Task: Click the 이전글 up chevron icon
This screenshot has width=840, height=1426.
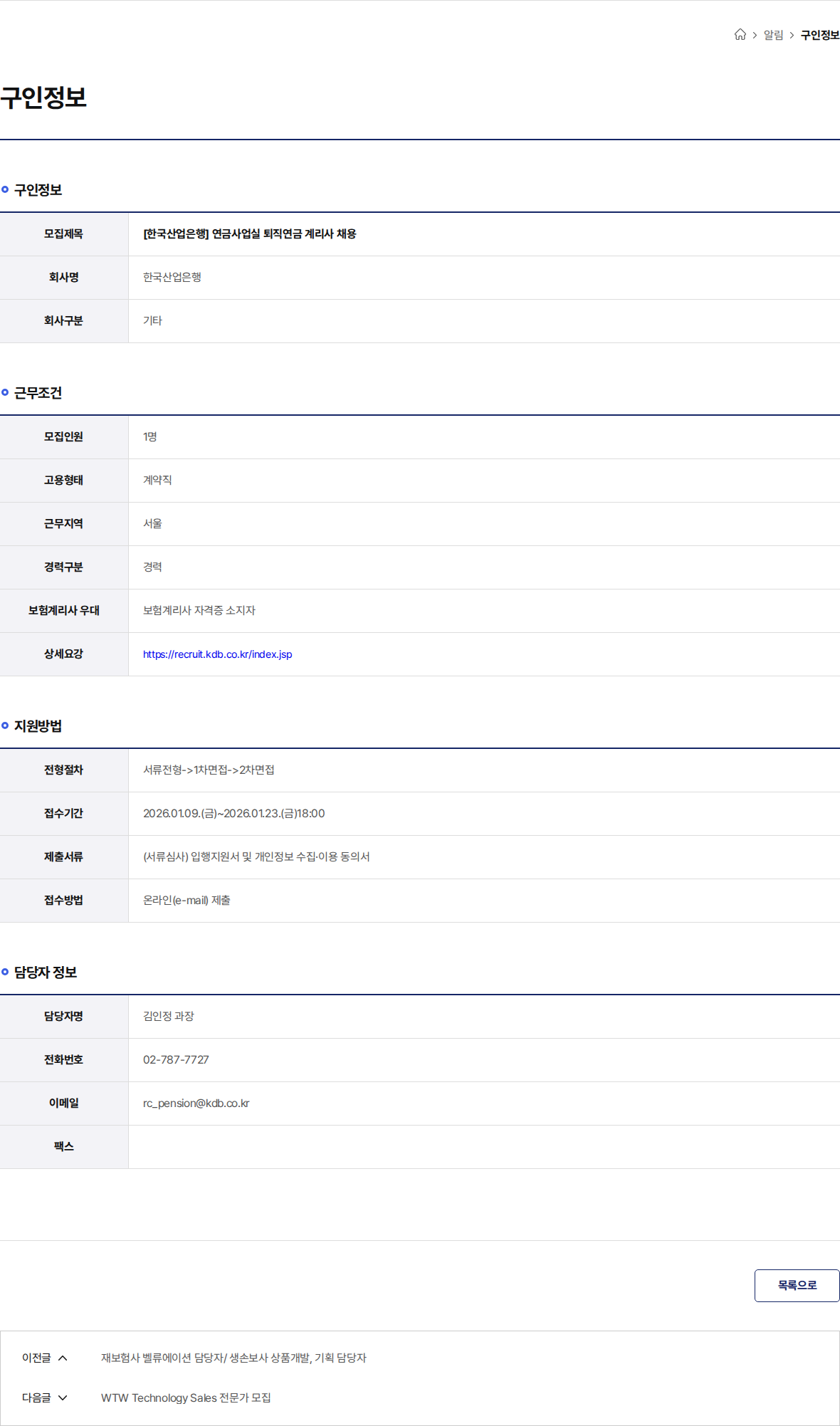Action: pyautogui.click(x=63, y=1358)
